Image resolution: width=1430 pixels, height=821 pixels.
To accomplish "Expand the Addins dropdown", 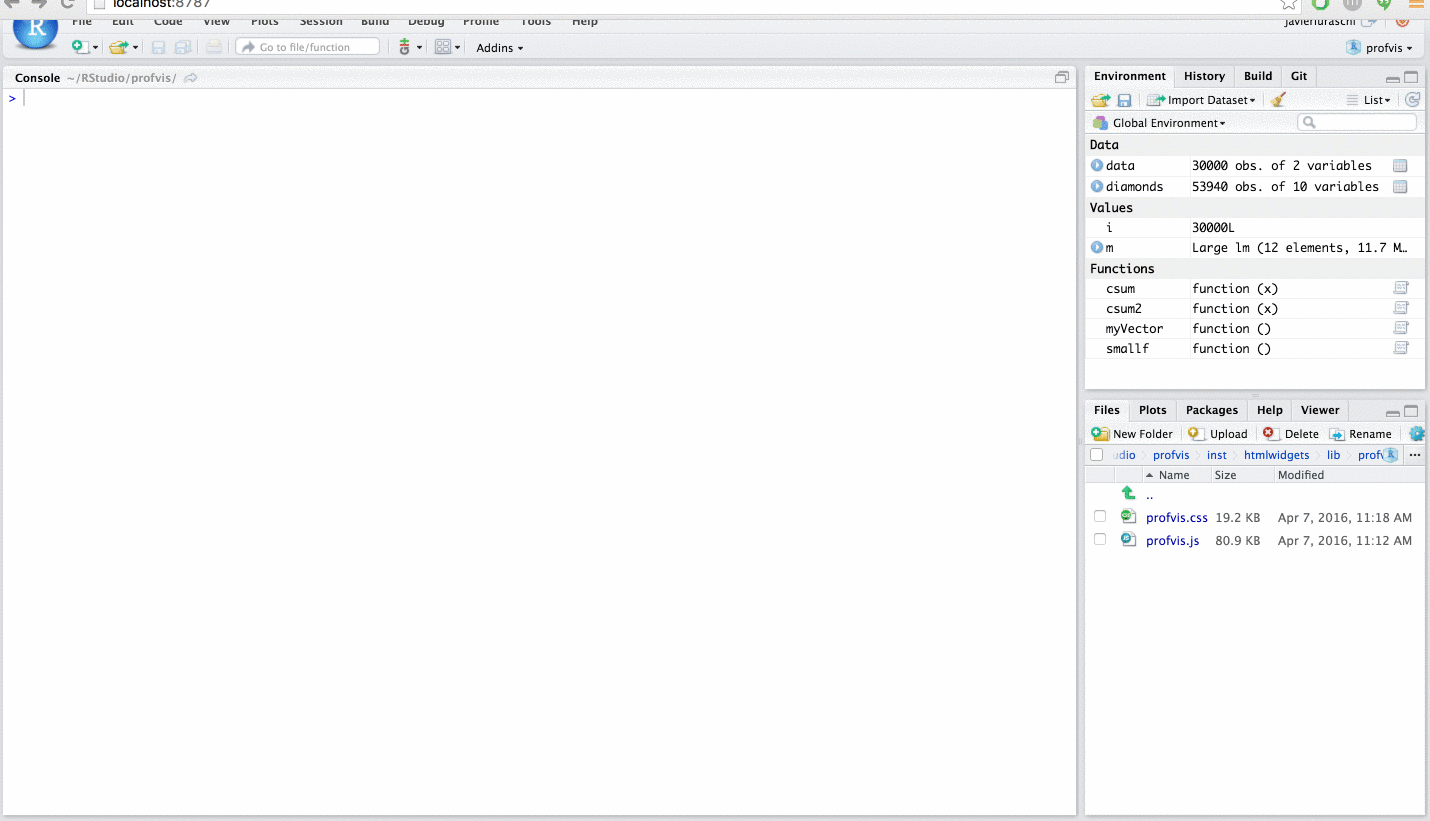I will tap(497, 47).
